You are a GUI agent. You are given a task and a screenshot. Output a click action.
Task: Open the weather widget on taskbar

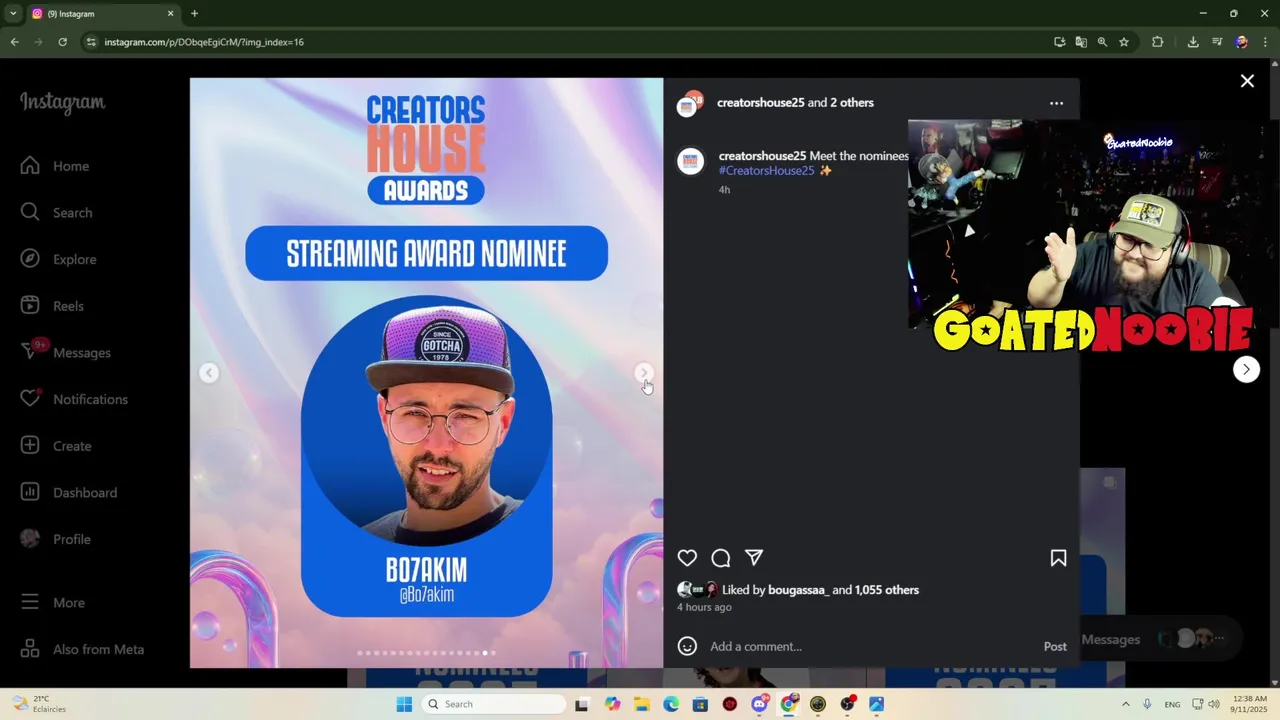(40, 704)
